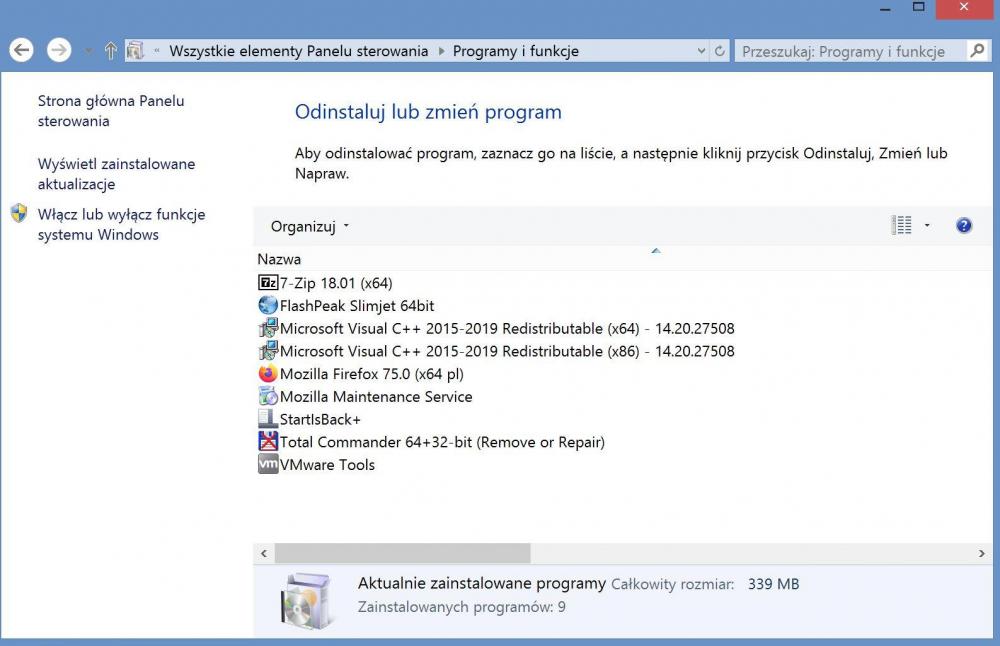
Task: Click the horizontal scrollbar right arrow
Action: tap(982, 553)
